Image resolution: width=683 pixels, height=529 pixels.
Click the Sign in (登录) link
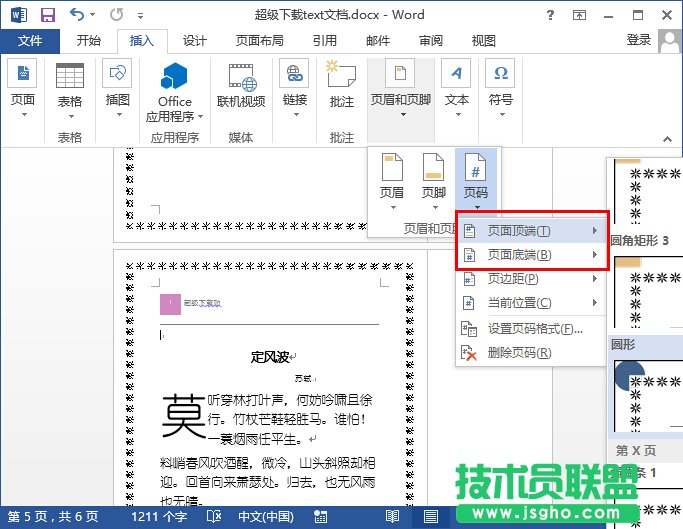tap(638, 40)
